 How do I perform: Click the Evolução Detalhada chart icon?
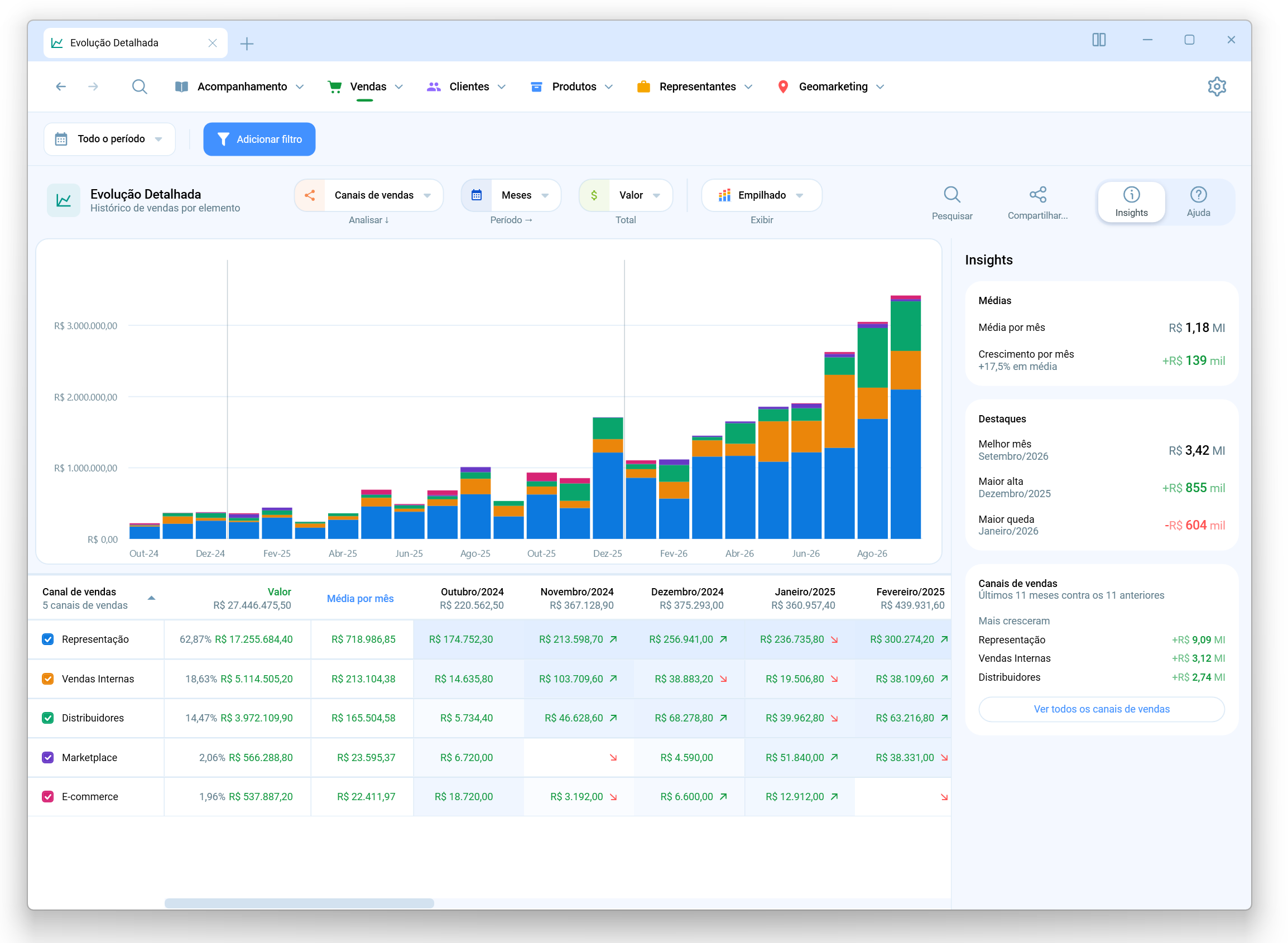pos(64,200)
